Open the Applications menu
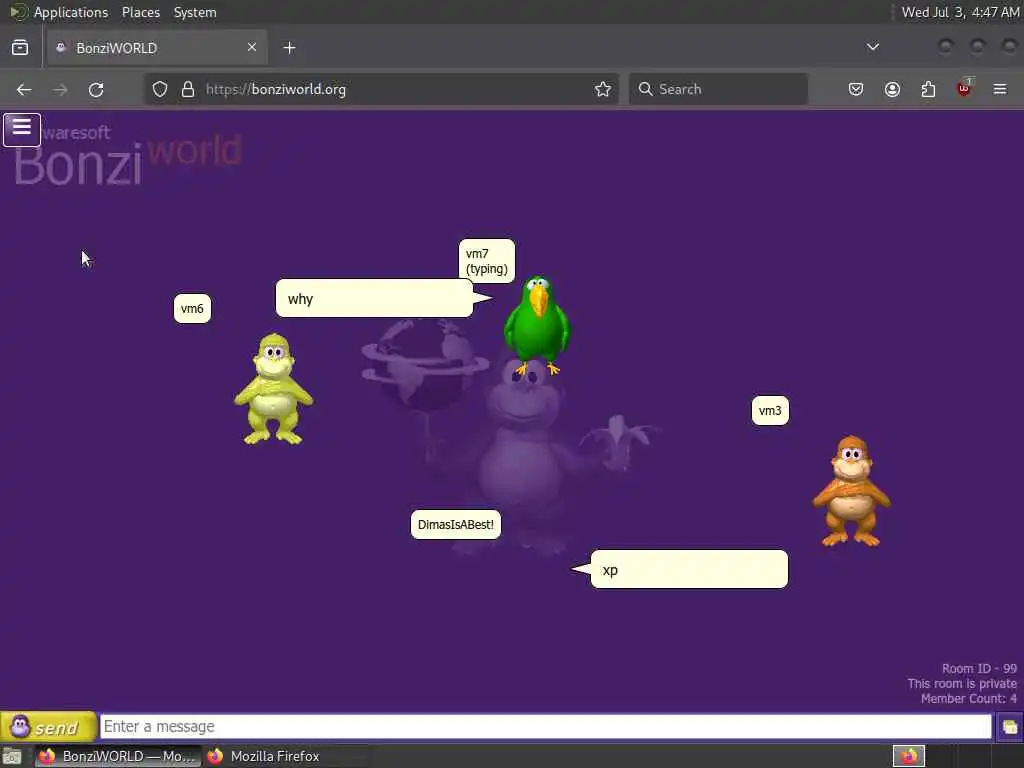 pyautogui.click(x=71, y=12)
